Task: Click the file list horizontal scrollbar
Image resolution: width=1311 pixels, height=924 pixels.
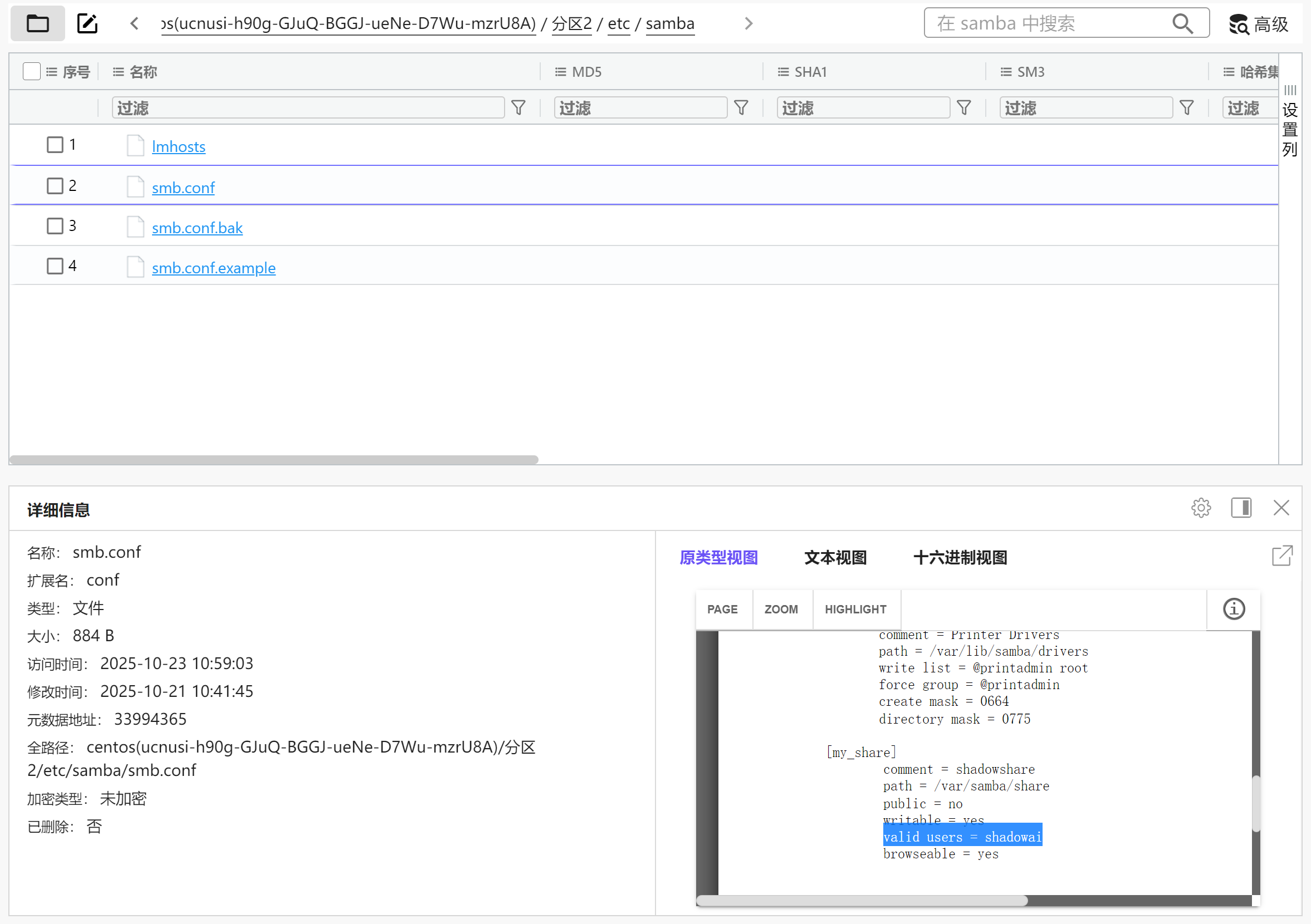Action: pyautogui.click(x=274, y=459)
